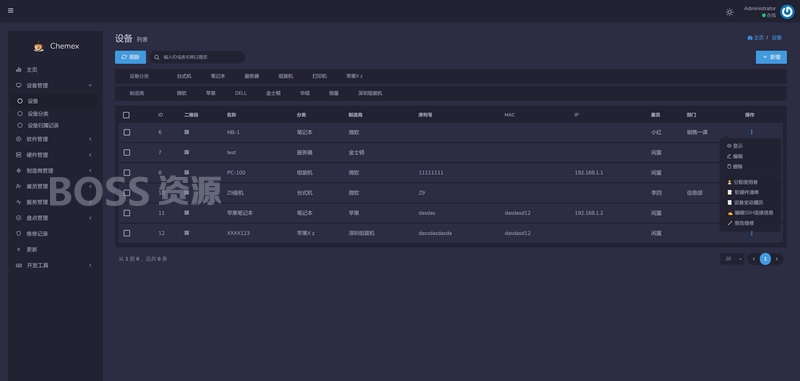Open actions dots for NB-1 row
800x381 pixels.
click(752, 132)
